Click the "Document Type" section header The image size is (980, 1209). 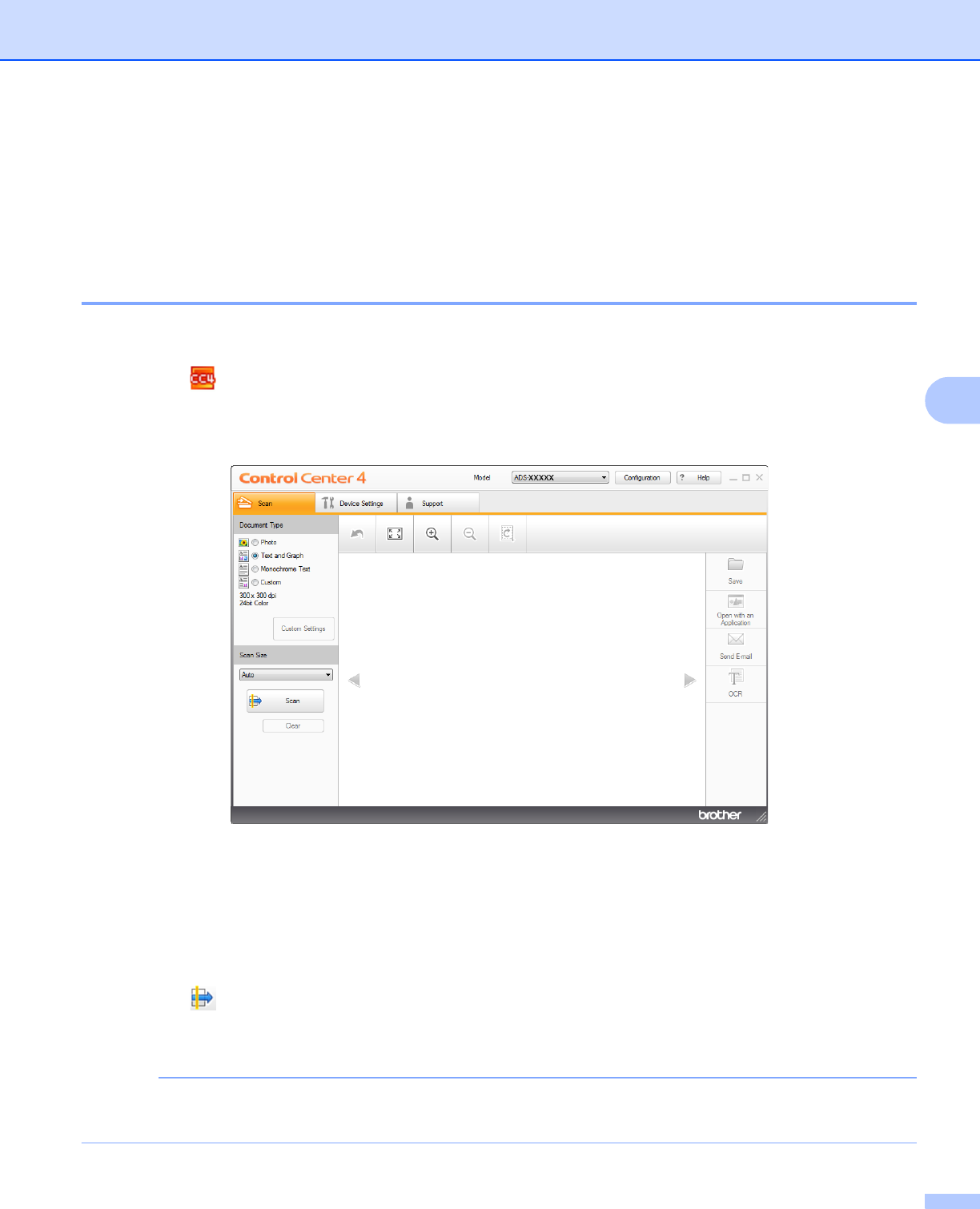(x=286, y=525)
